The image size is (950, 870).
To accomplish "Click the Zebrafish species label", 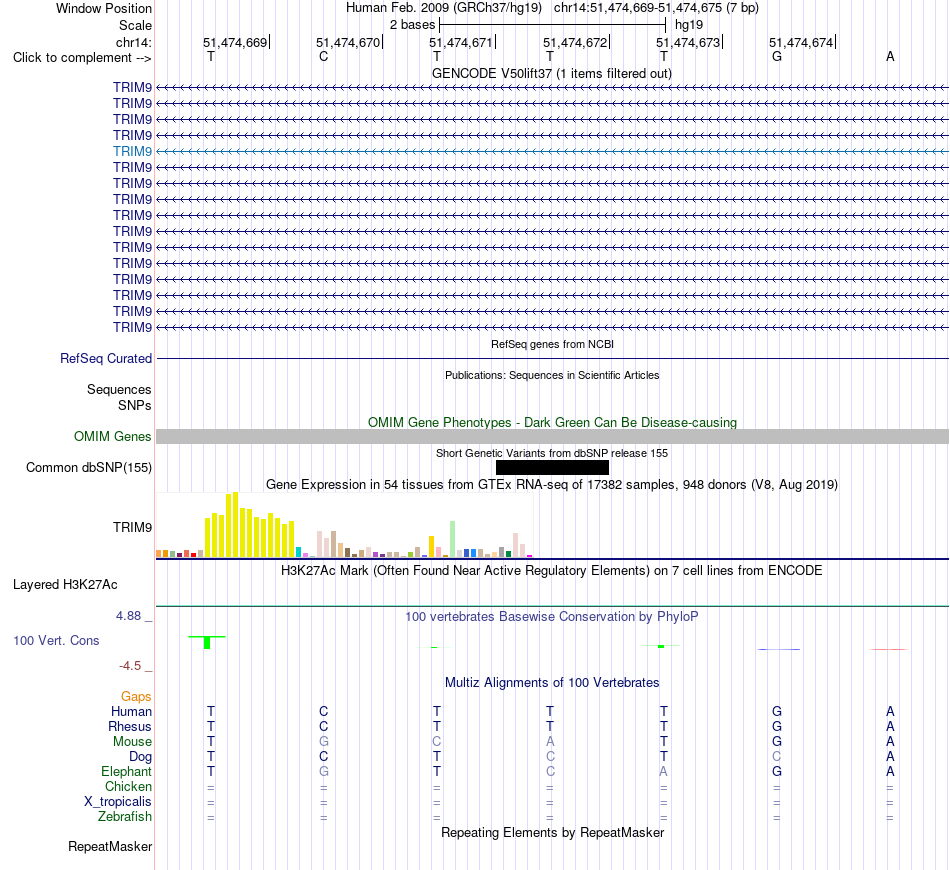I will [x=125, y=817].
